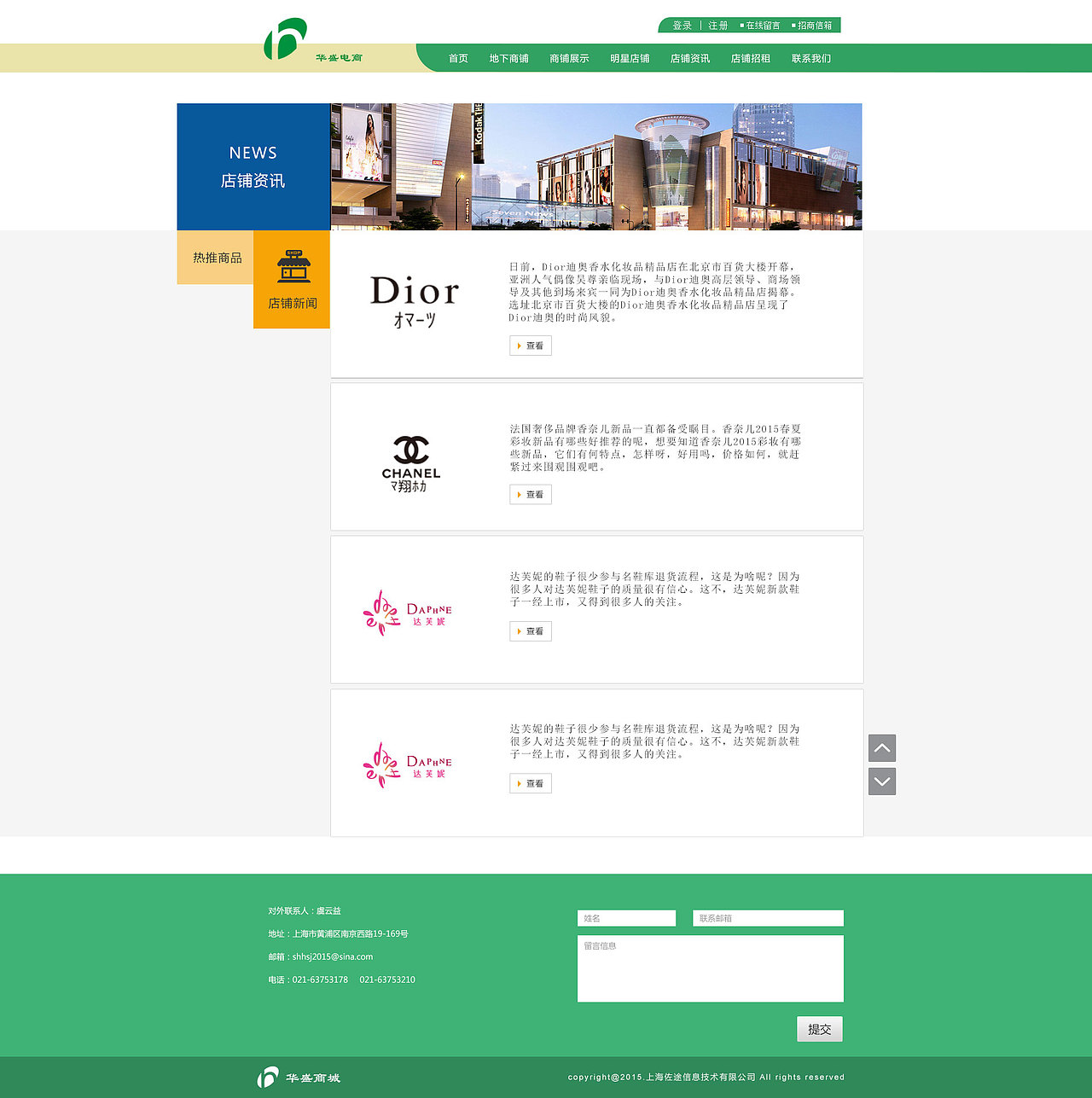Screen dimensions: 1092x1098
Task: Click the Dior logo image
Action: pyautogui.click(x=415, y=302)
